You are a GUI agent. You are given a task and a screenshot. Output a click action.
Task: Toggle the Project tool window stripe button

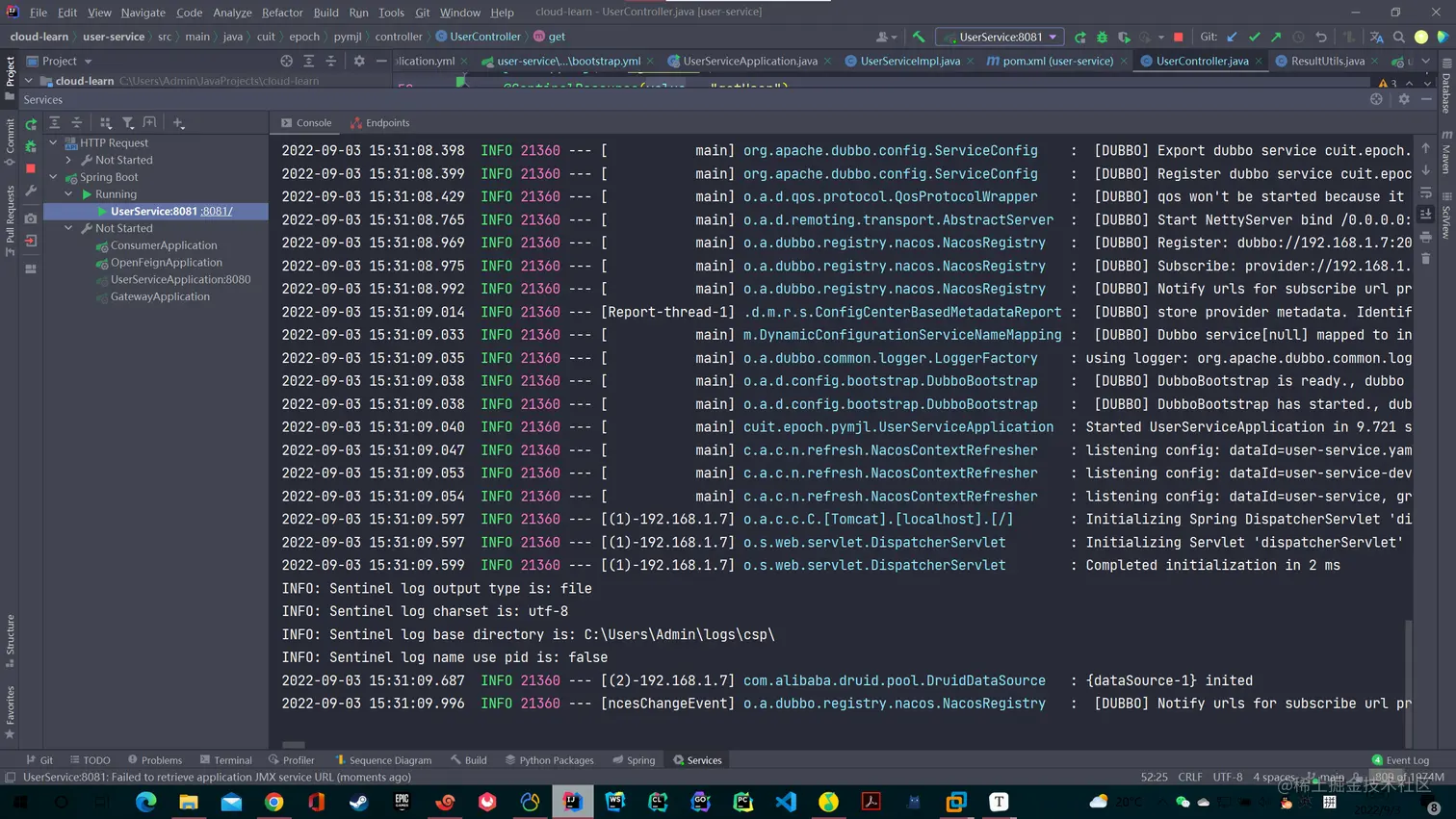tap(10, 77)
